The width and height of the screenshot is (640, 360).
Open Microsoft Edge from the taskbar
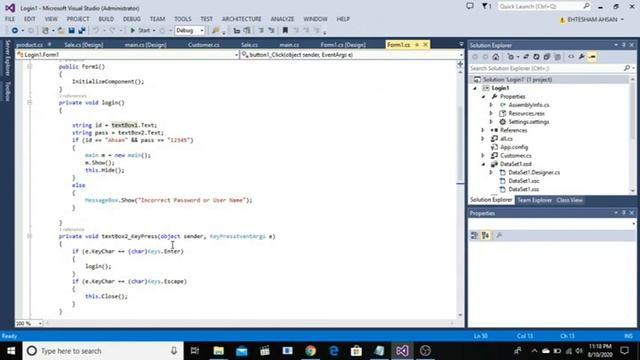coord(333,351)
